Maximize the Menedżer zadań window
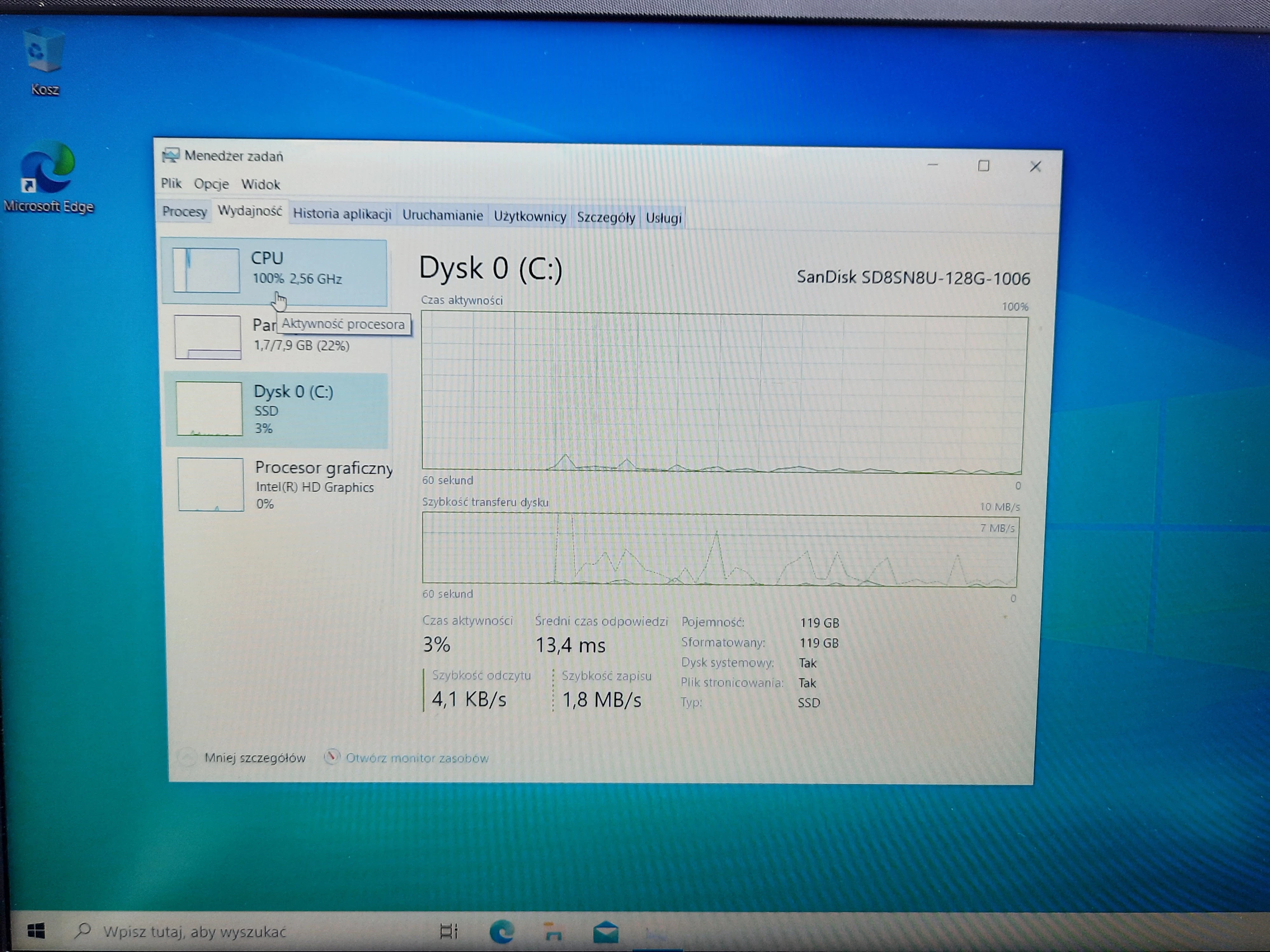1270x952 pixels. [984, 166]
